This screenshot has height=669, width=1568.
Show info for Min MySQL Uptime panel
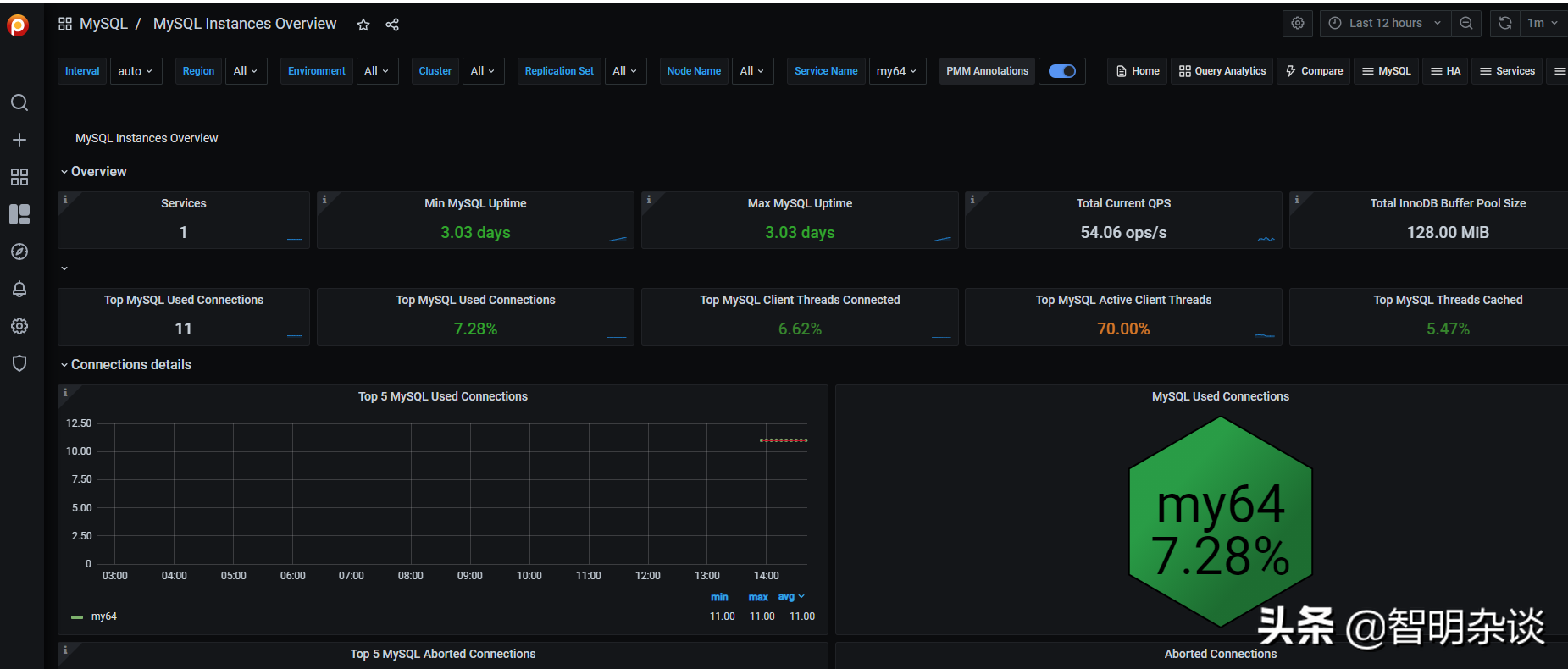click(x=324, y=199)
